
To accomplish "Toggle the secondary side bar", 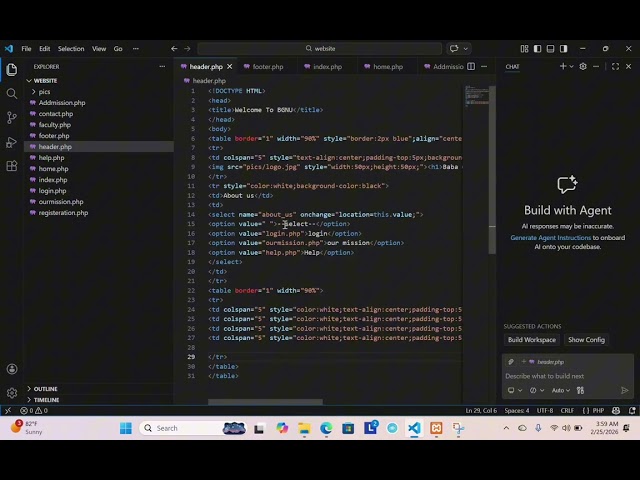I will tap(564, 49).
